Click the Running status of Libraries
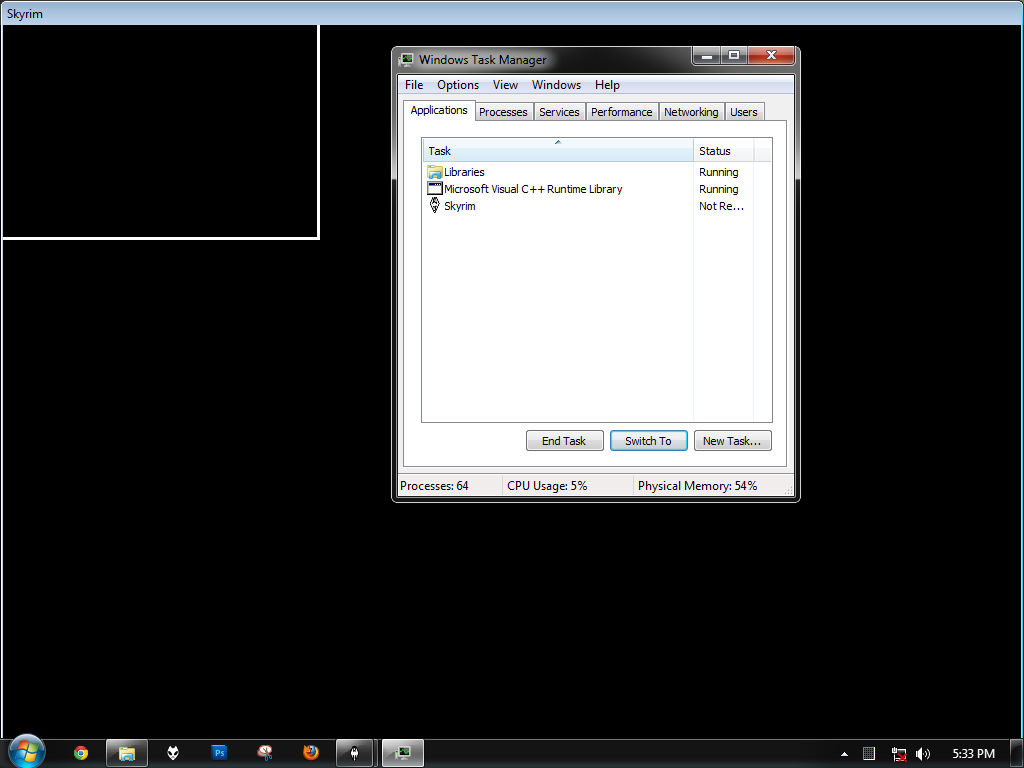 tap(718, 172)
